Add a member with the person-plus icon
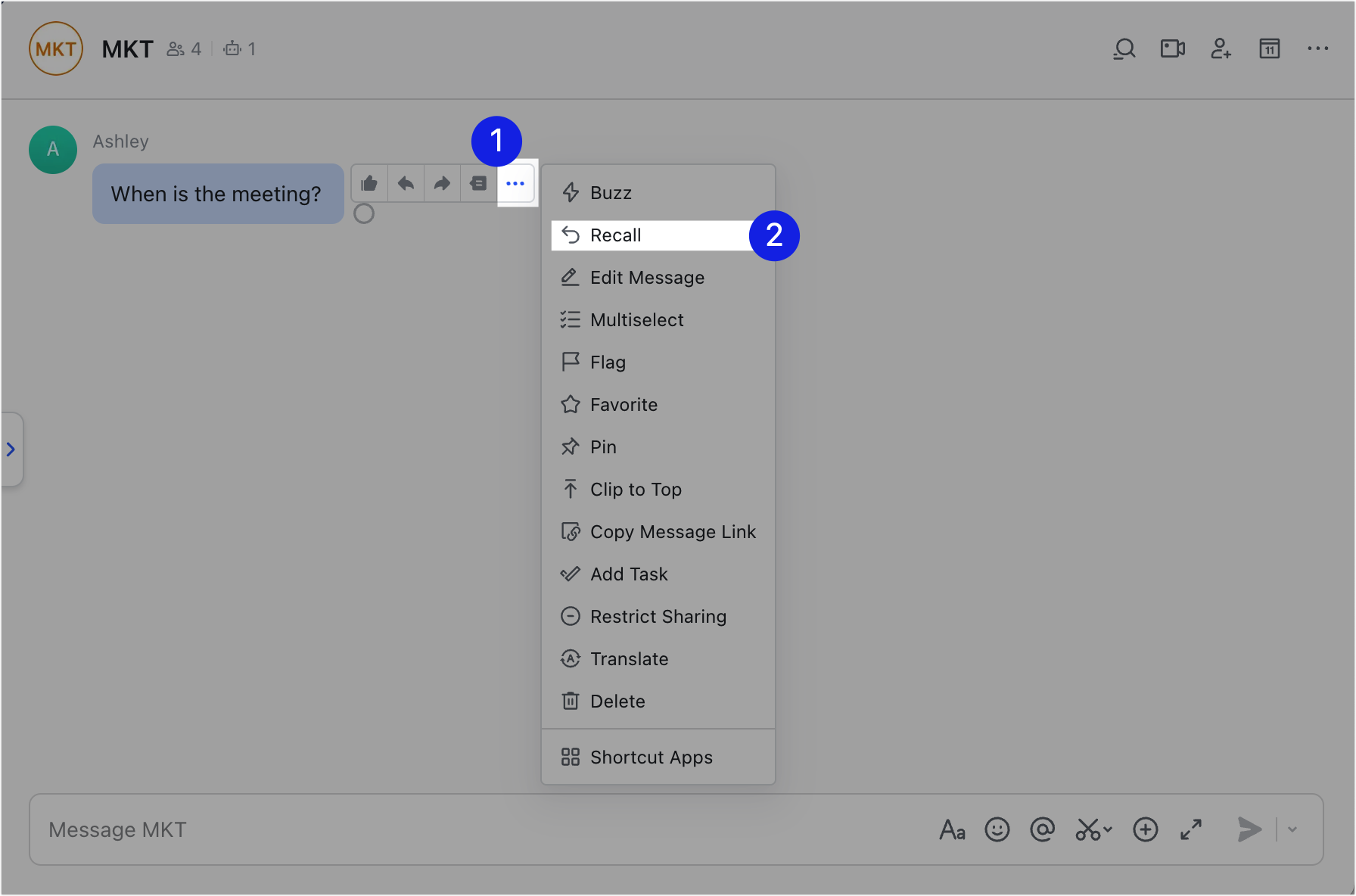This screenshot has width=1356, height=896. pyautogui.click(x=1221, y=49)
